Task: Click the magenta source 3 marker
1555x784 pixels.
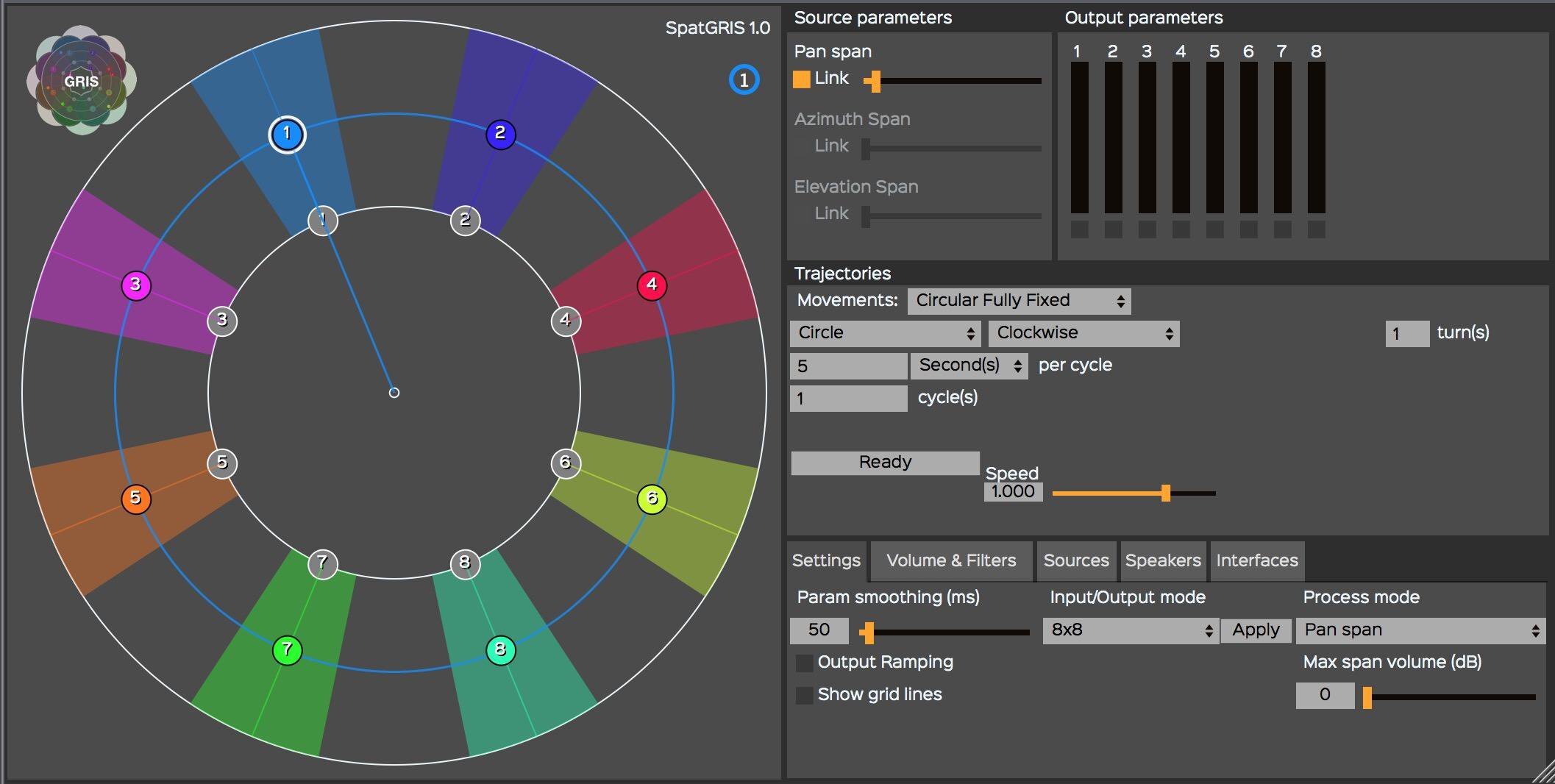Action: point(135,285)
